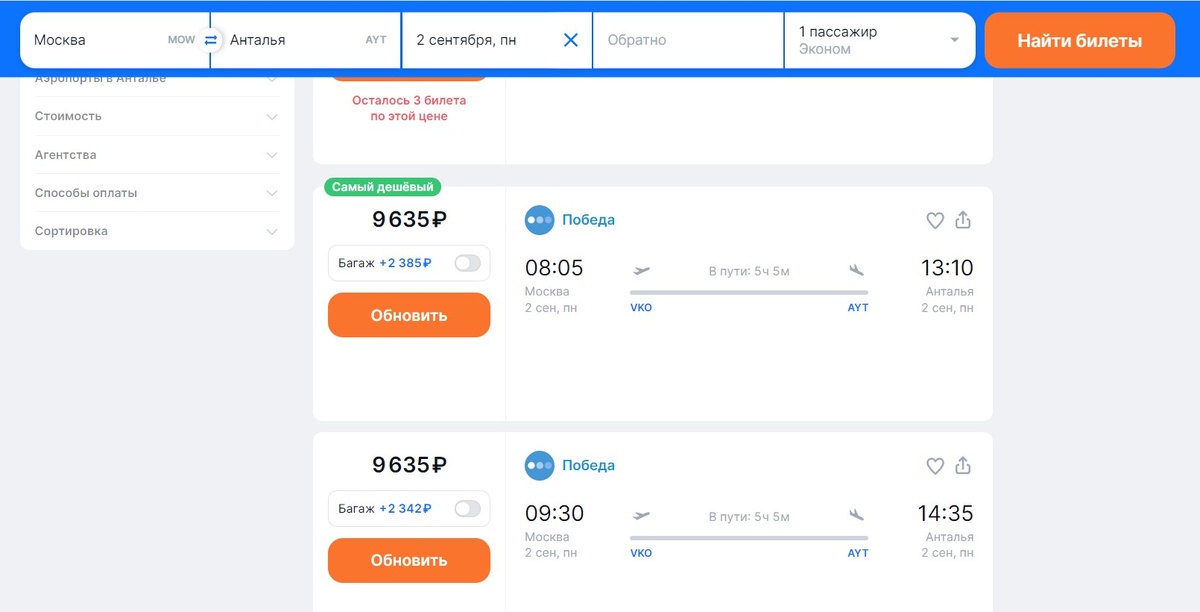Viewport: 1200px width, 612px height.
Task: Click Обновить for the 08:05 flight
Action: click(x=409, y=315)
